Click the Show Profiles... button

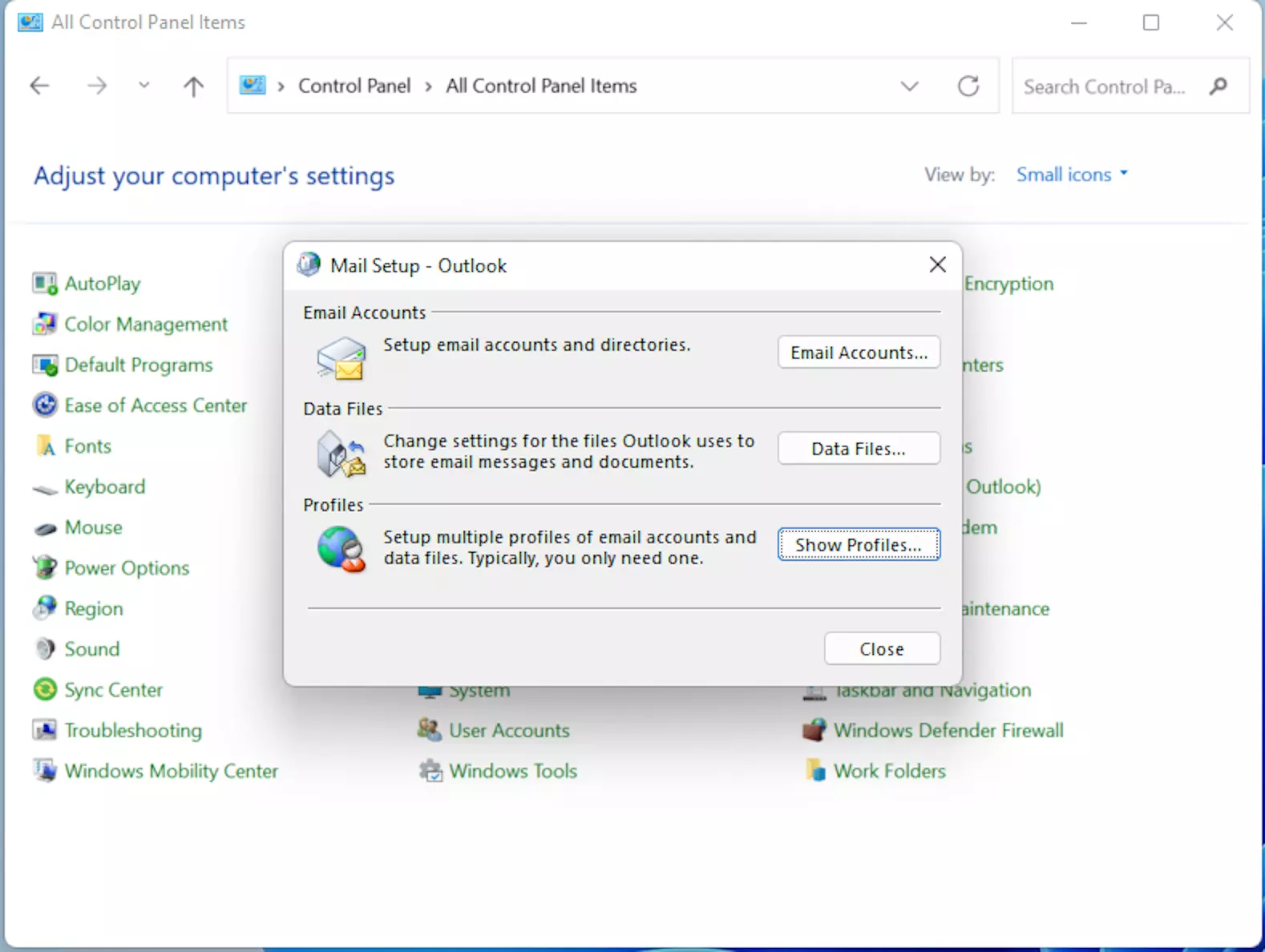[859, 545]
